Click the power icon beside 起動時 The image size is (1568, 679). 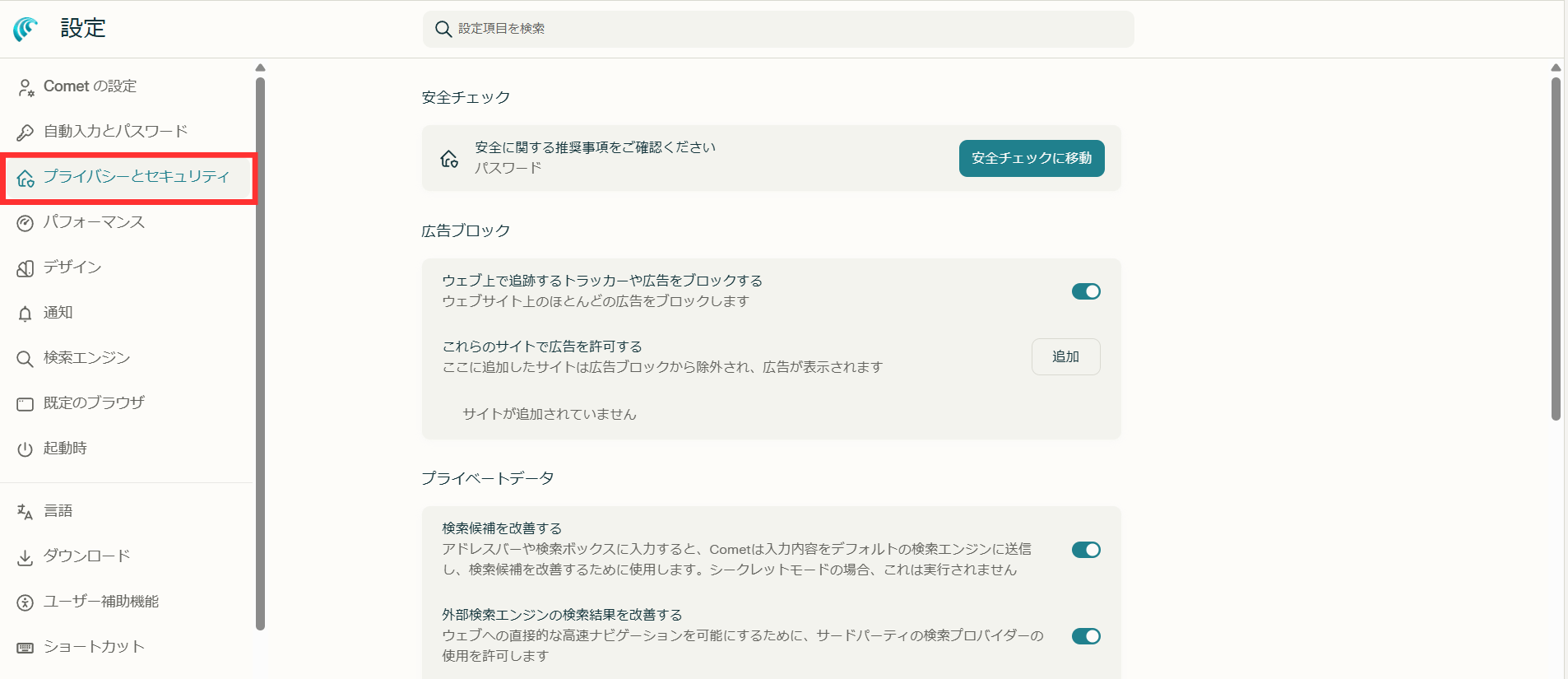coord(26,449)
